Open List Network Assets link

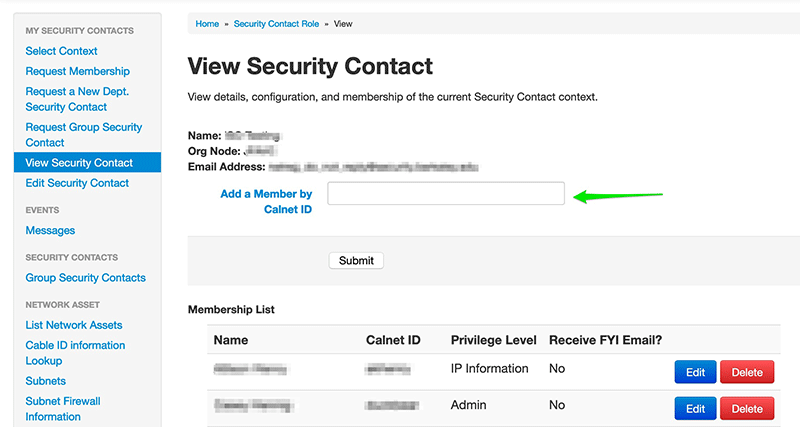(74, 325)
